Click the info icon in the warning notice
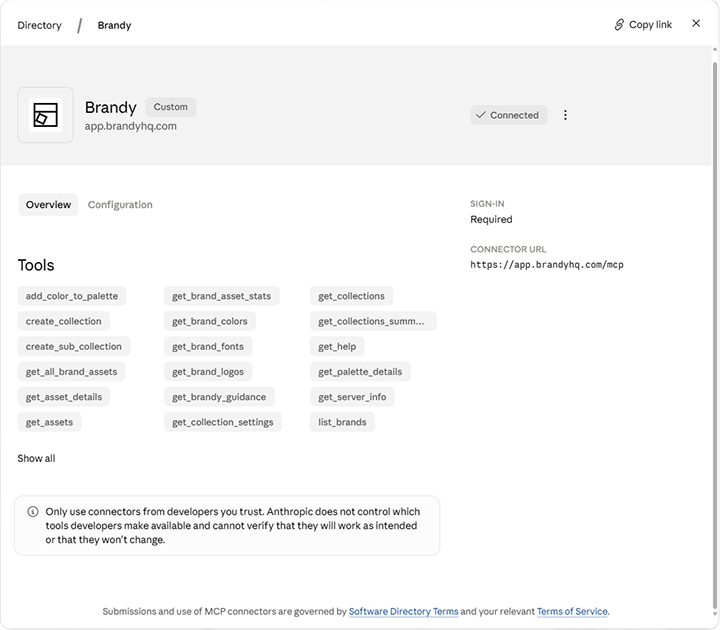Screen dimensions: 720x630 pos(33,512)
